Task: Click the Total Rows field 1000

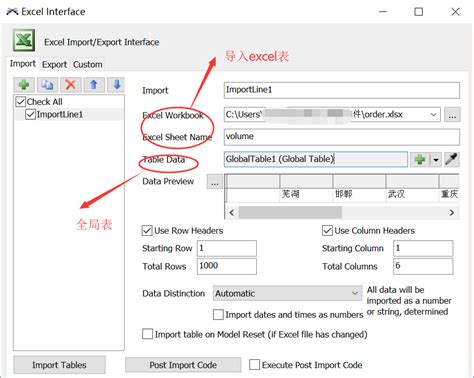Action: (227, 266)
